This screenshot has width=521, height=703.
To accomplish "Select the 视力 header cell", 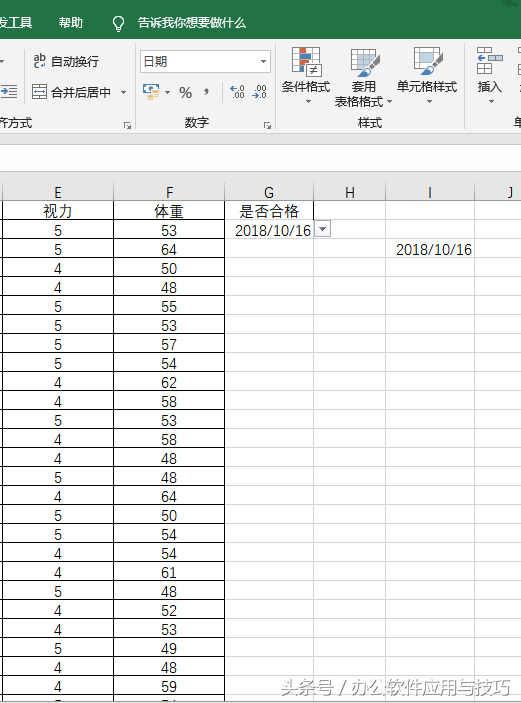I will pyautogui.click(x=58, y=211).
